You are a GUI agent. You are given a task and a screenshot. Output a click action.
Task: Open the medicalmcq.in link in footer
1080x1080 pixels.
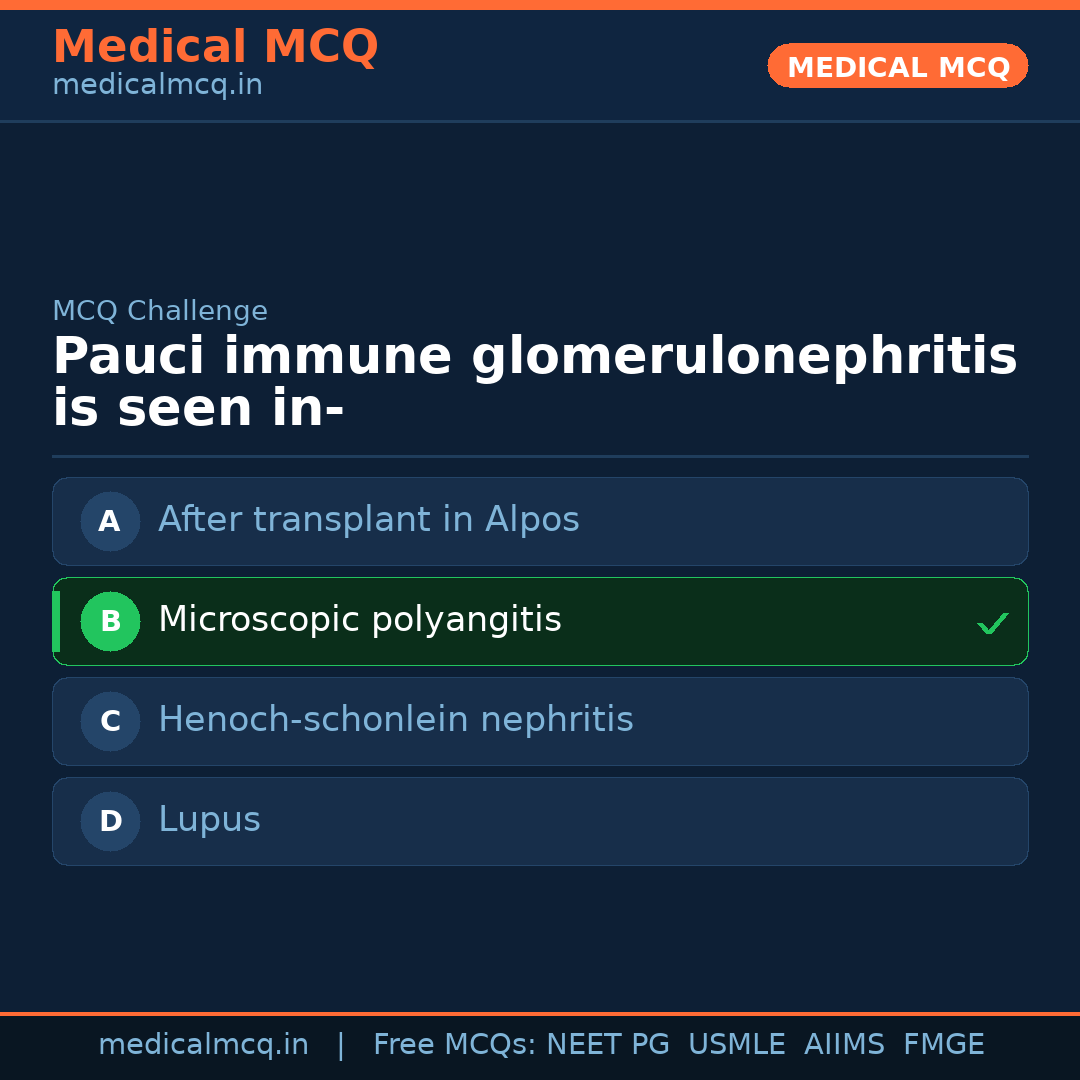(x=203, y=1045)
